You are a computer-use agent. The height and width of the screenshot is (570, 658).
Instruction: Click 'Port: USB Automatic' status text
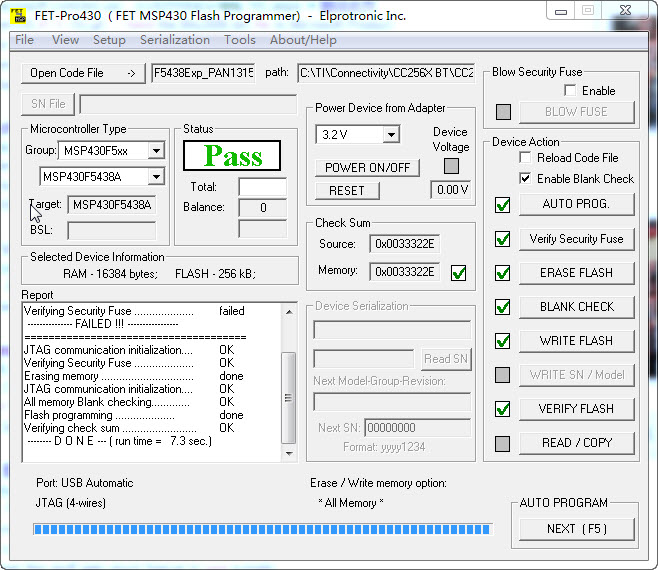click(x=85, y=483)
